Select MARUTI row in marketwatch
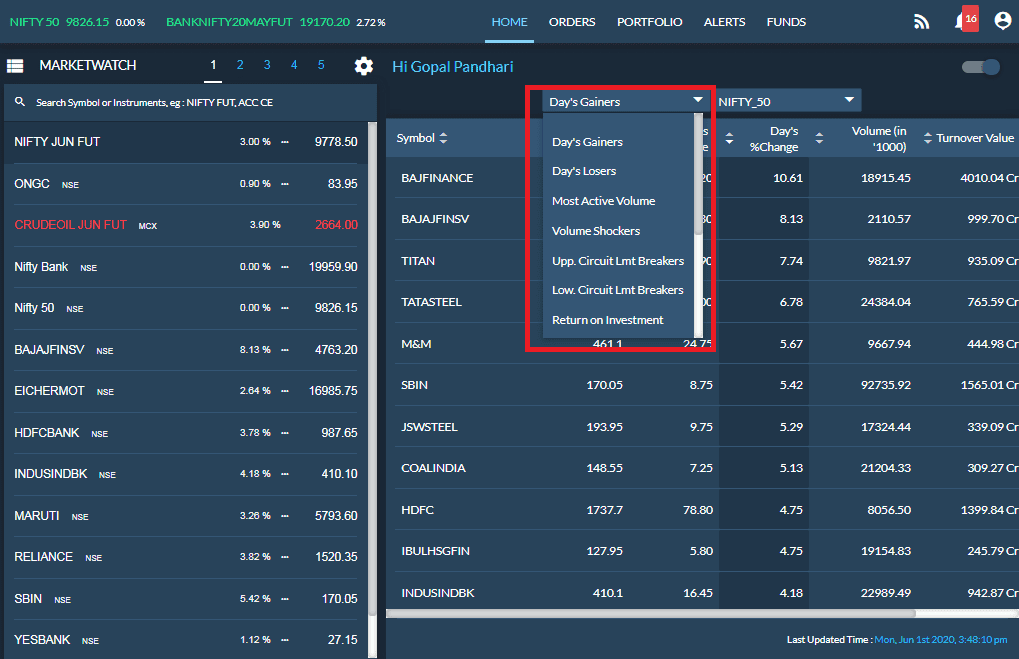 click(186, 515)
